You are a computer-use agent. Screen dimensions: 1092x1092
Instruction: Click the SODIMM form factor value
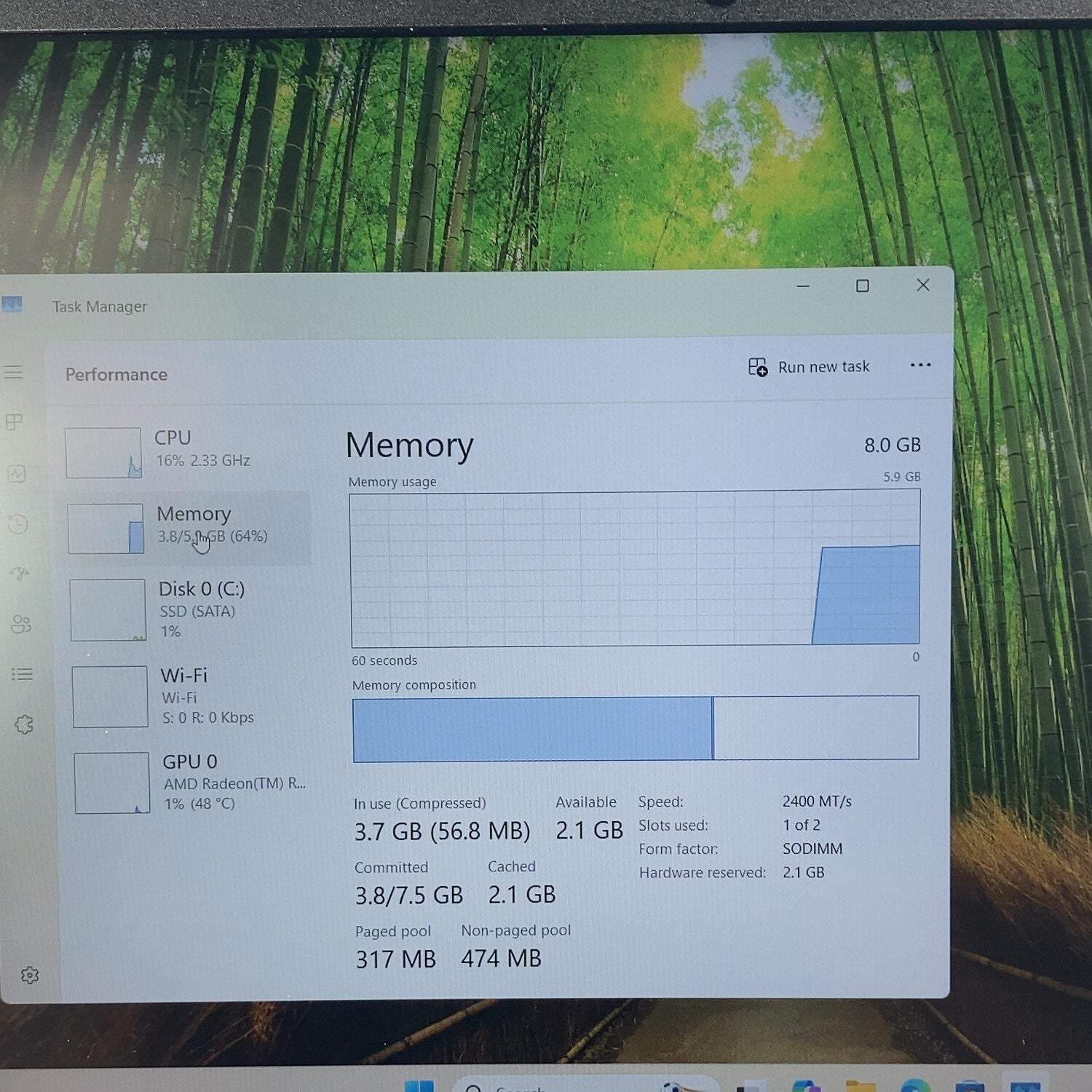tap(812, 849)
